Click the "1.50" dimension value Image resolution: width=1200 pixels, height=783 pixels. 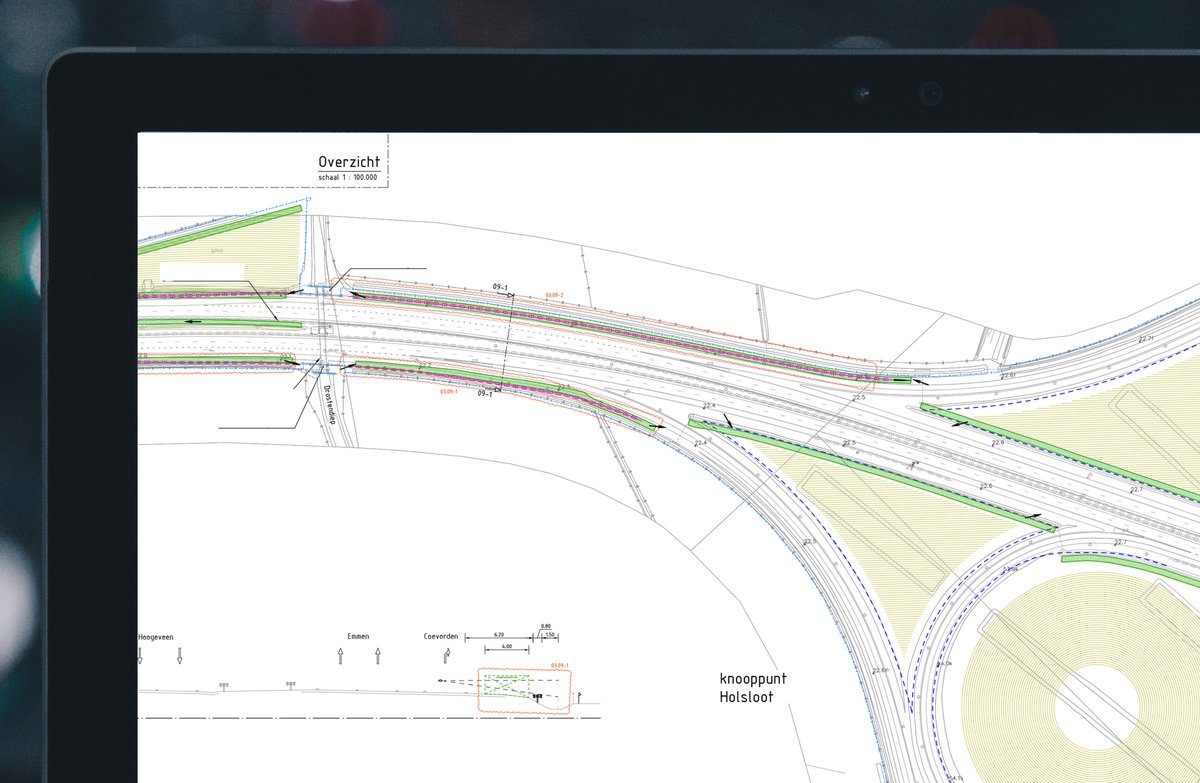click(552, 636)
